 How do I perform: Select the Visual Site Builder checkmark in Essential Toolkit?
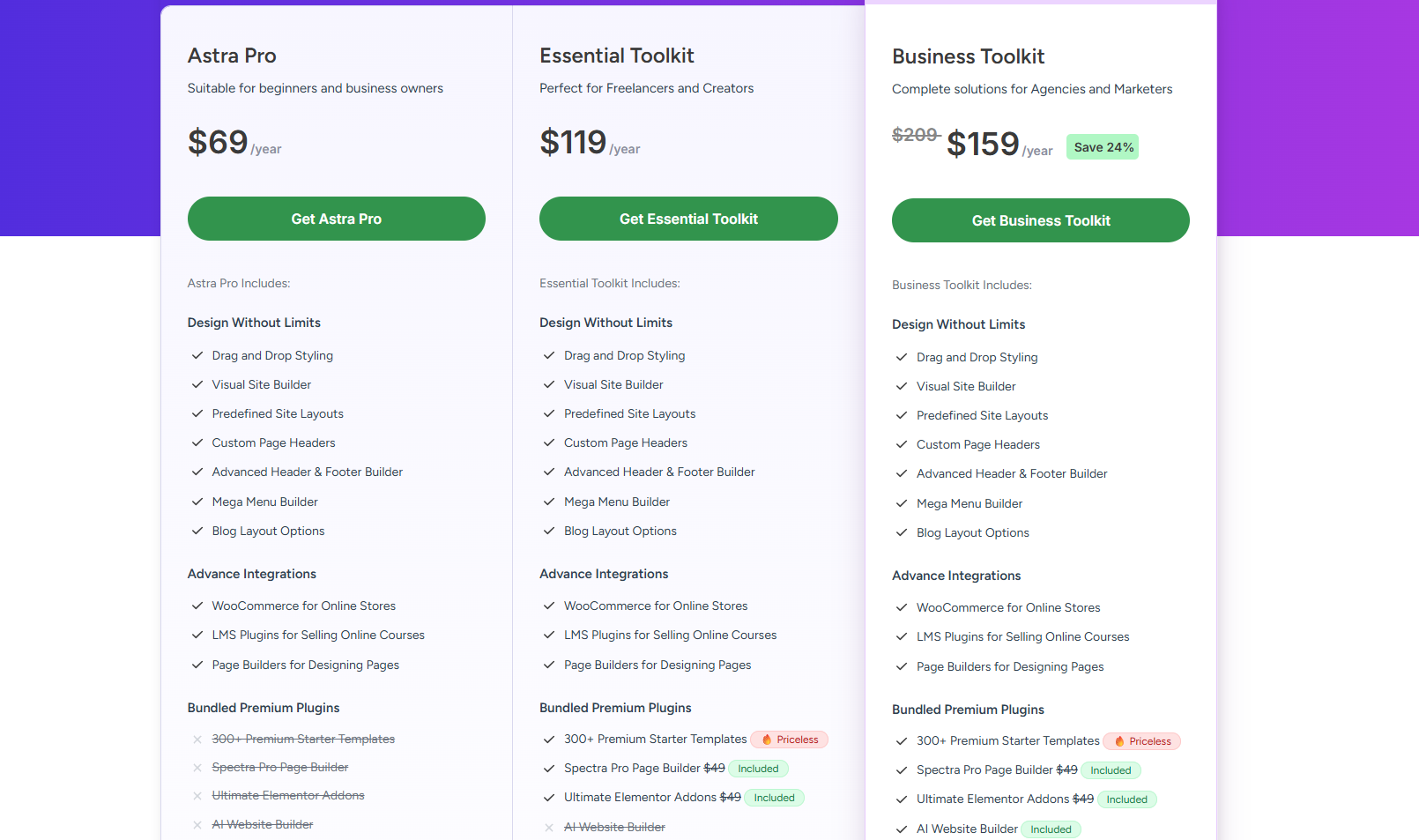pyautogui.click(x=549, y=384)
